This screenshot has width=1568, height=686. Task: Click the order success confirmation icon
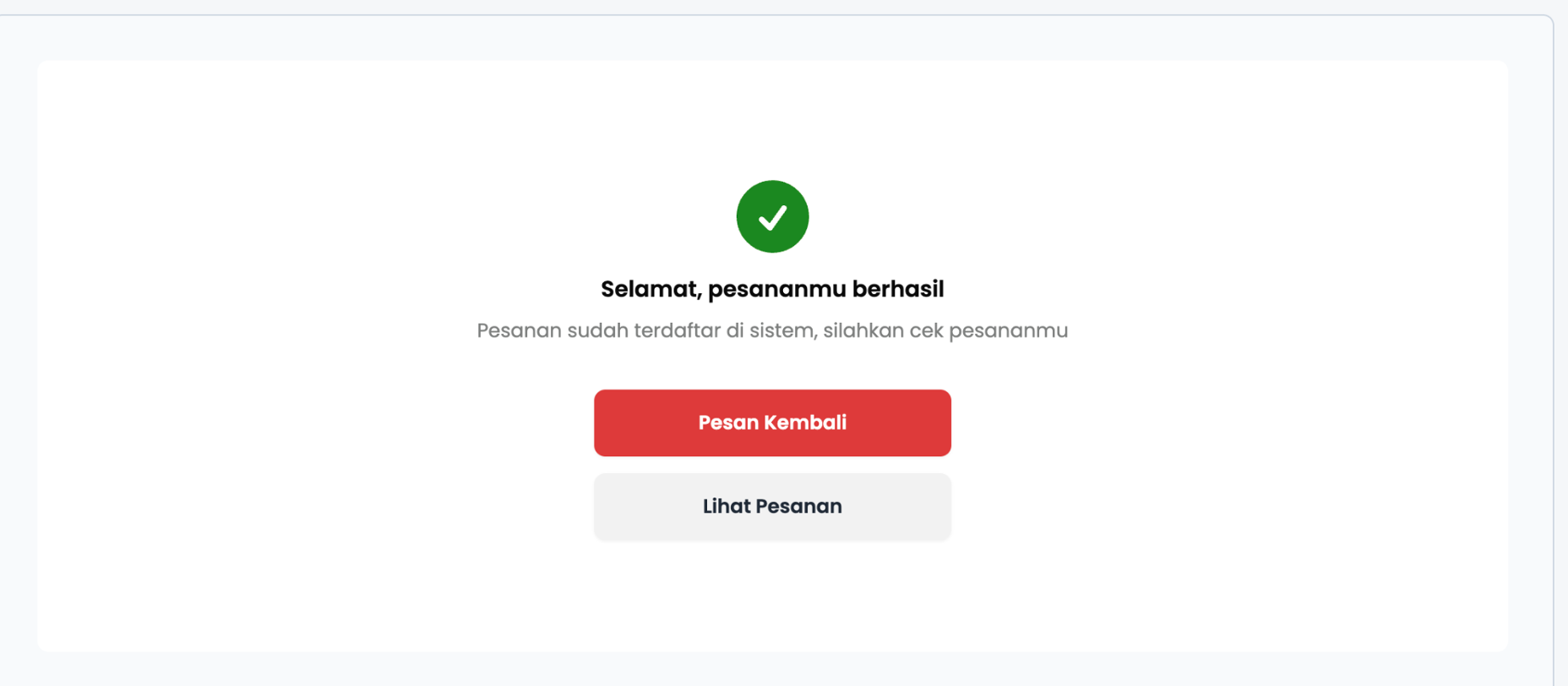click(772, 216)
